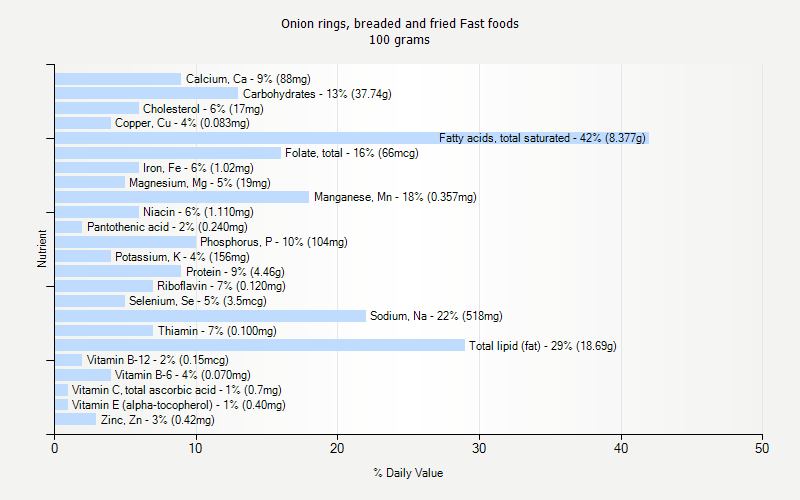The width and height of the screenshot is (800, 500).
Task: Select the Calcium, Ca - 9% (88mg) label
Action: click(248, 79)
